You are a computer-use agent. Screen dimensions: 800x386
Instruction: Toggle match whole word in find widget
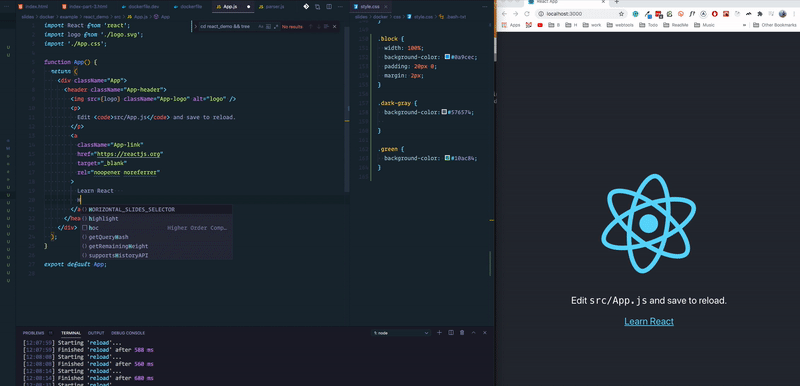(x=268, y=27)
